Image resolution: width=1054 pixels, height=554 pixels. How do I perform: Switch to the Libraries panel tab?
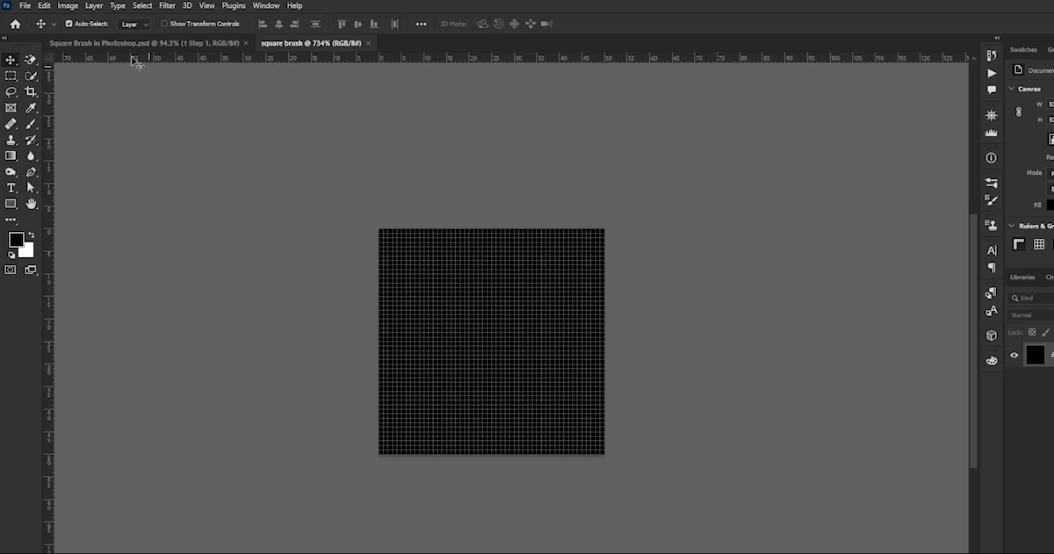[1022, 277]
